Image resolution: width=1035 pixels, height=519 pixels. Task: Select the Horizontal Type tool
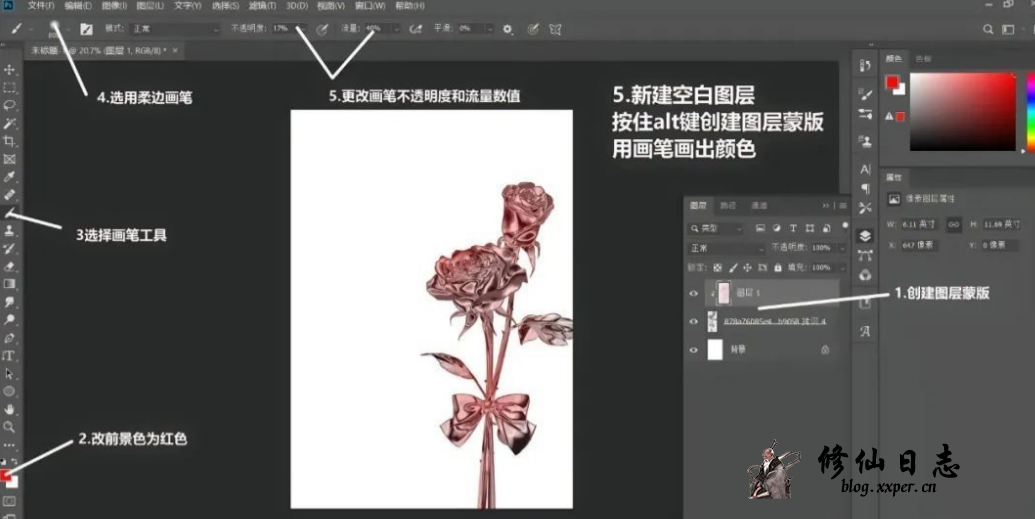[x=10, y=355]
